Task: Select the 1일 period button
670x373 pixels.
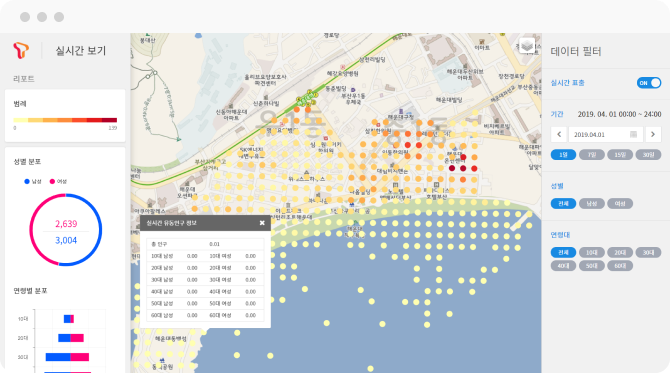Action: tap(563, 155)
